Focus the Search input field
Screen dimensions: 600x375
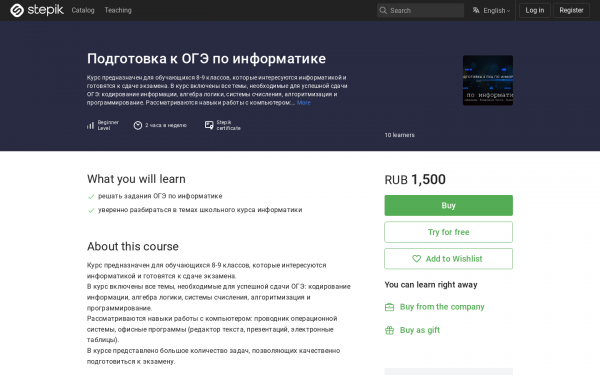click(420, 10)
